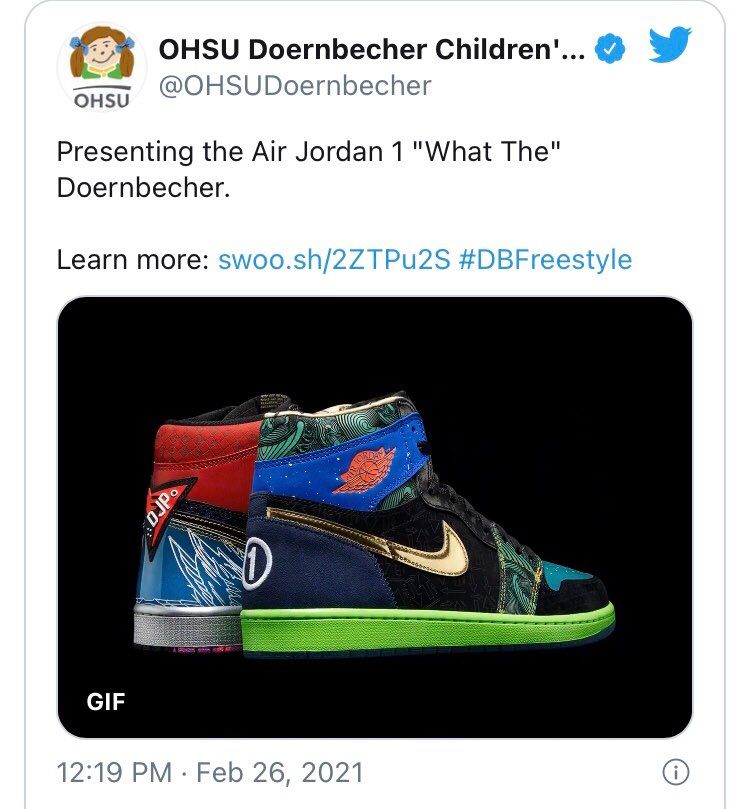Click the blue verified checkmark badge
This screenshot has height=809, width=750.
pos(609,48)
